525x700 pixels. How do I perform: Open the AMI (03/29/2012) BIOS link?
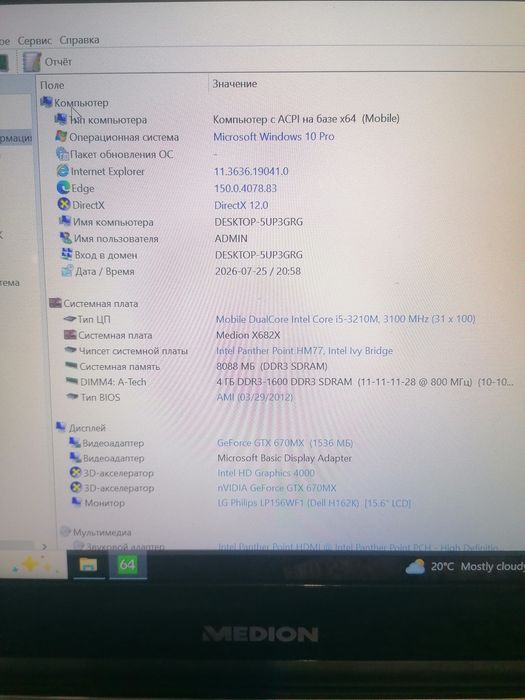coord(254,397)
